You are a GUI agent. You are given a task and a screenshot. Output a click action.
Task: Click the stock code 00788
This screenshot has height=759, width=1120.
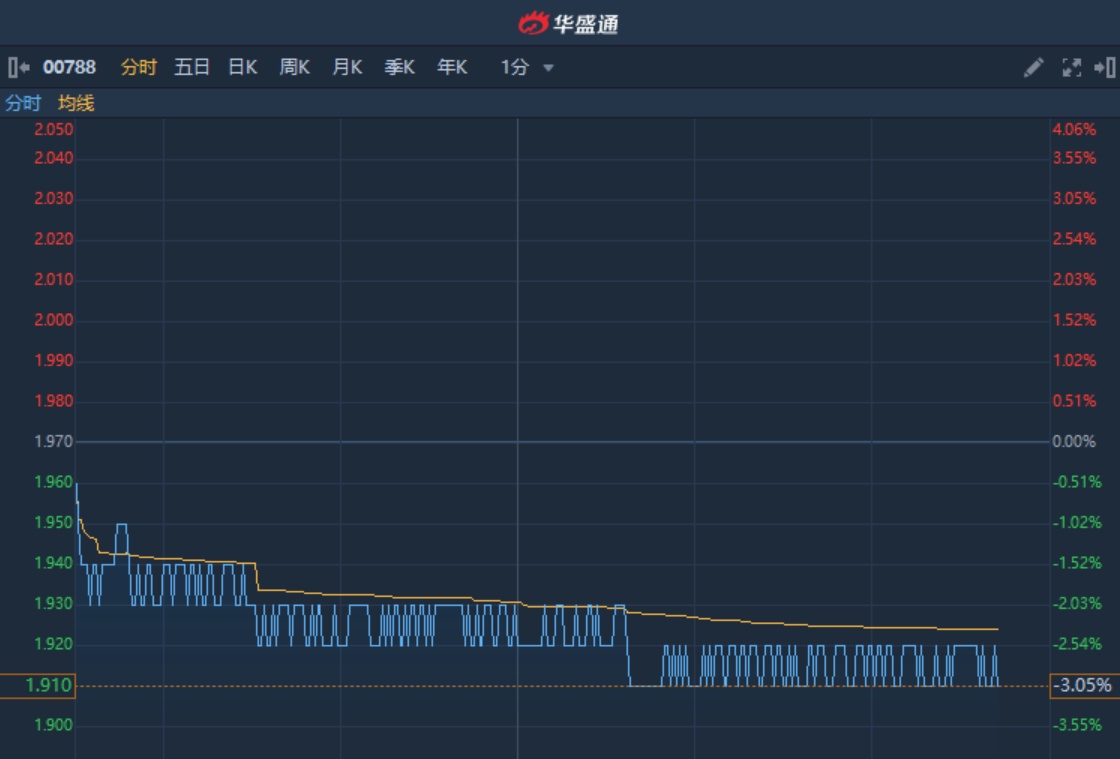pyautogui.click(x=69, y=67)
